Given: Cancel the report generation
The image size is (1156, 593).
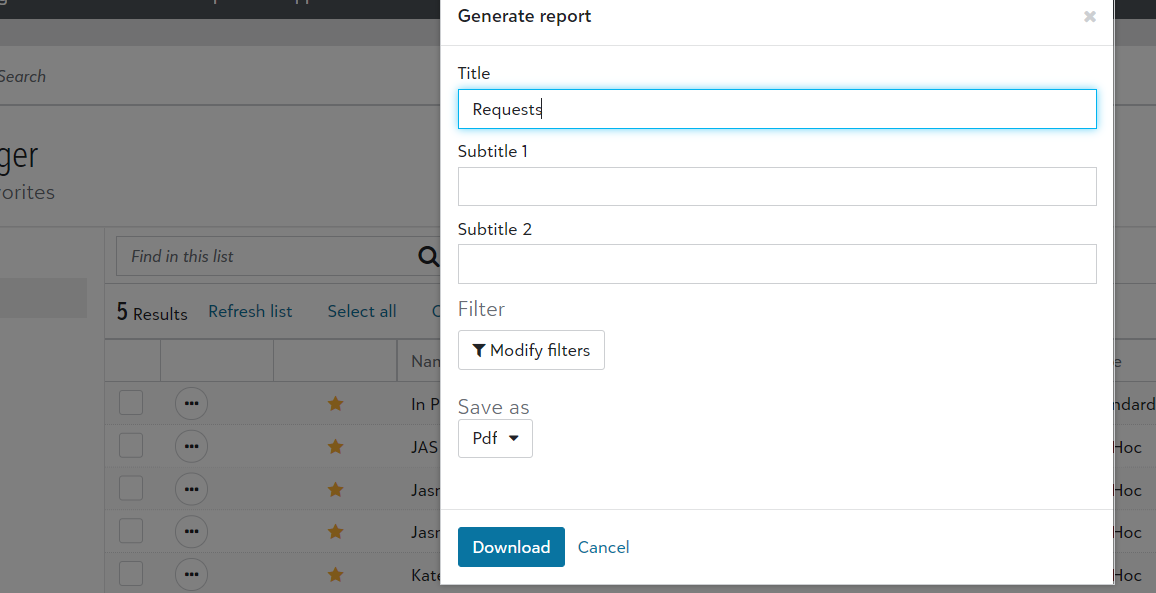Looking at the screenshot, I should pyautogui.click(x=603, y=547).
